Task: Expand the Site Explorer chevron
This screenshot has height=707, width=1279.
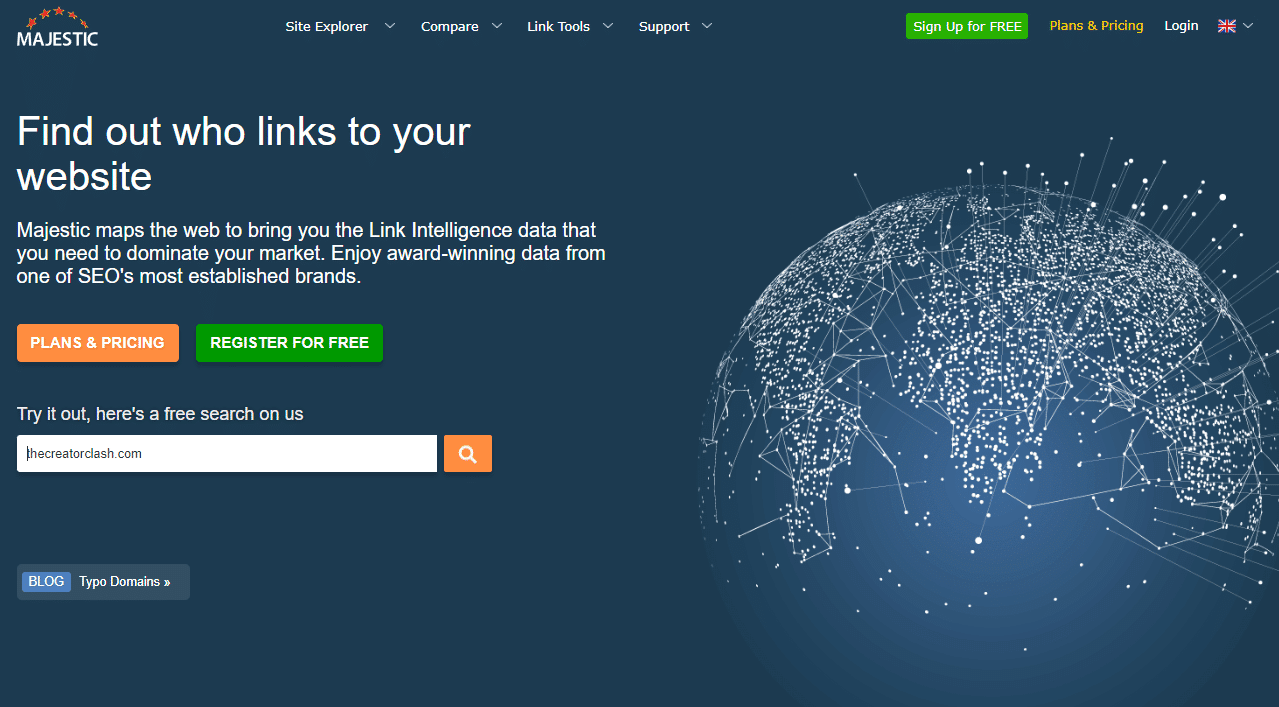Action: (390, 26)
